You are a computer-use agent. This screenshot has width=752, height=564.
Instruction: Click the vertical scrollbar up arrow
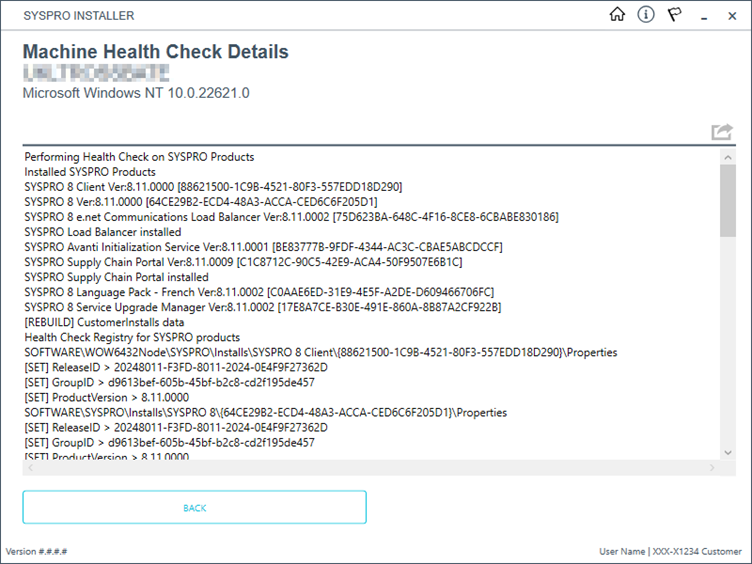point(727,156)
